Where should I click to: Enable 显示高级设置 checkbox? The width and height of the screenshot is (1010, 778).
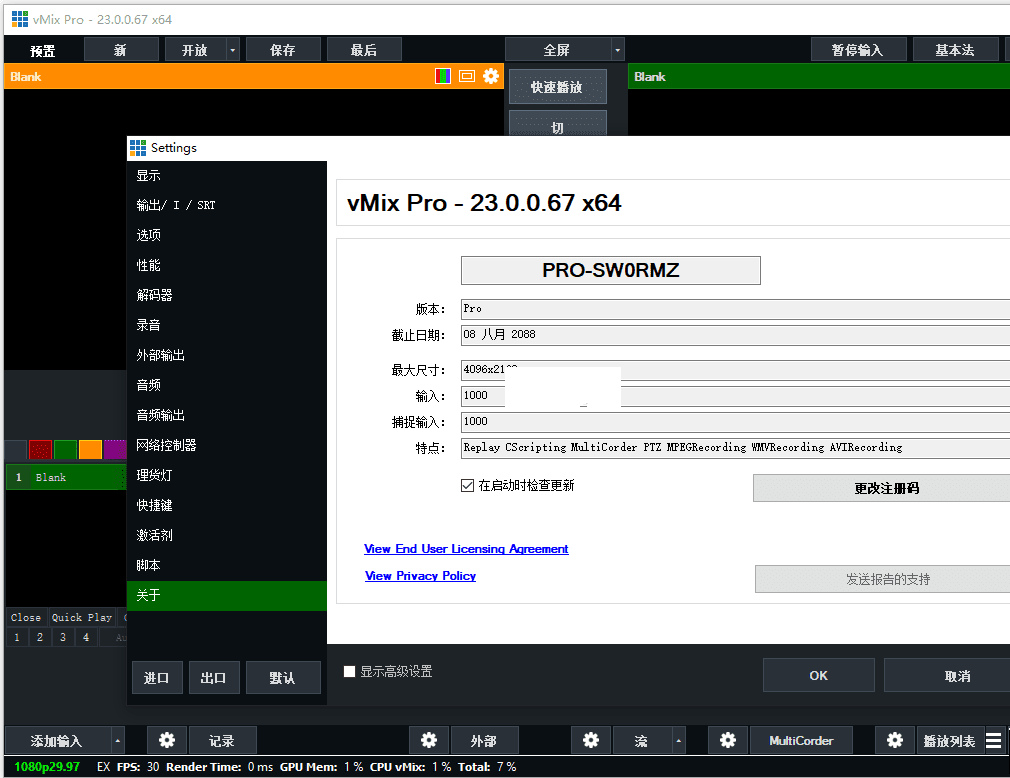point(350,672)
